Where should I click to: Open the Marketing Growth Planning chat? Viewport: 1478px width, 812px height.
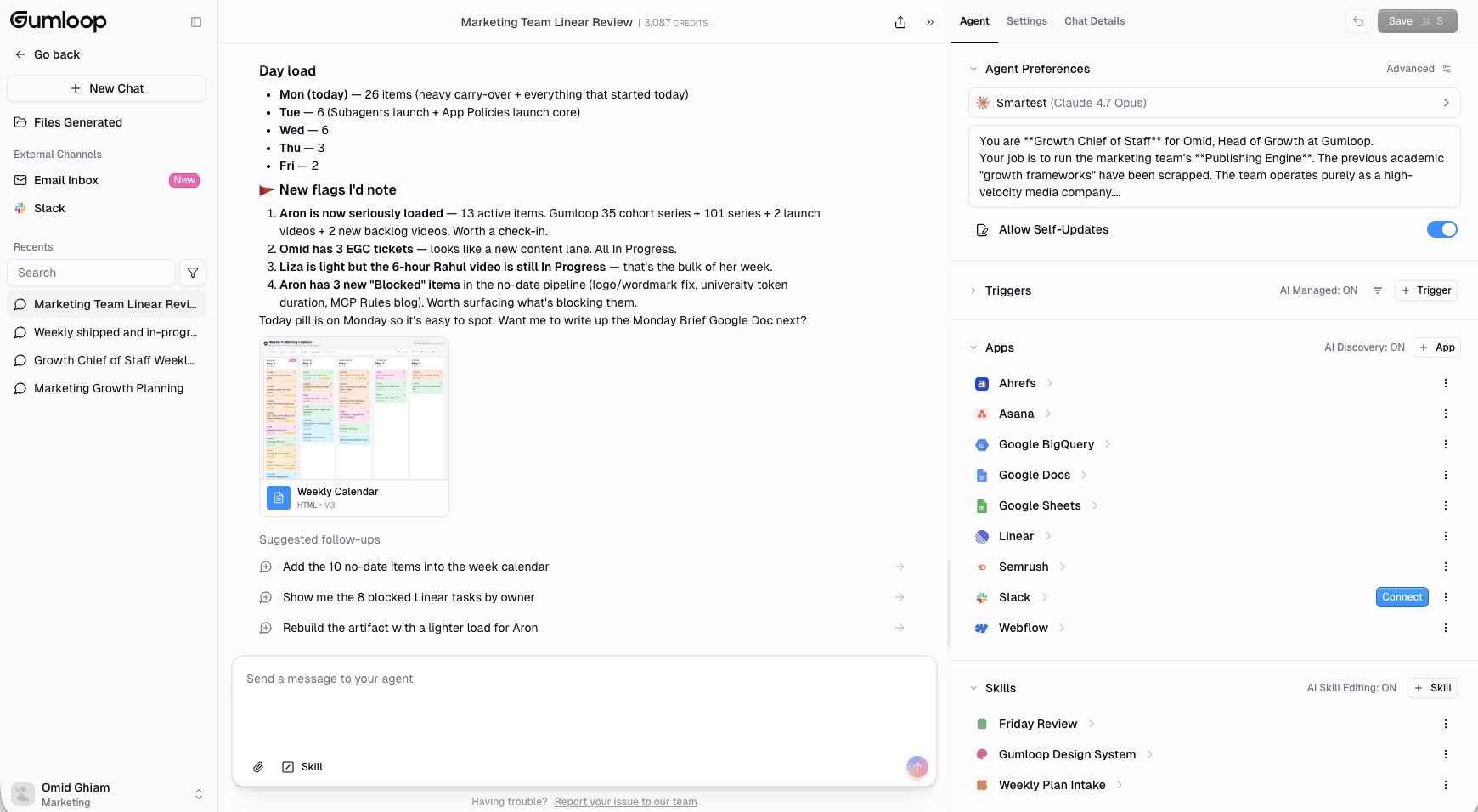coord(107,388)
